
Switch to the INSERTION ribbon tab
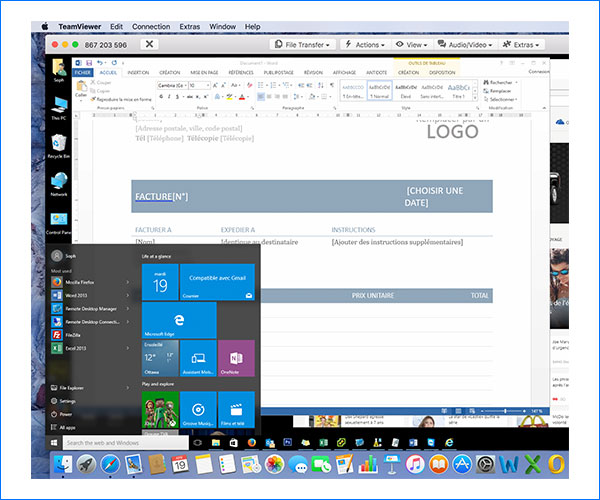[138, 72]
